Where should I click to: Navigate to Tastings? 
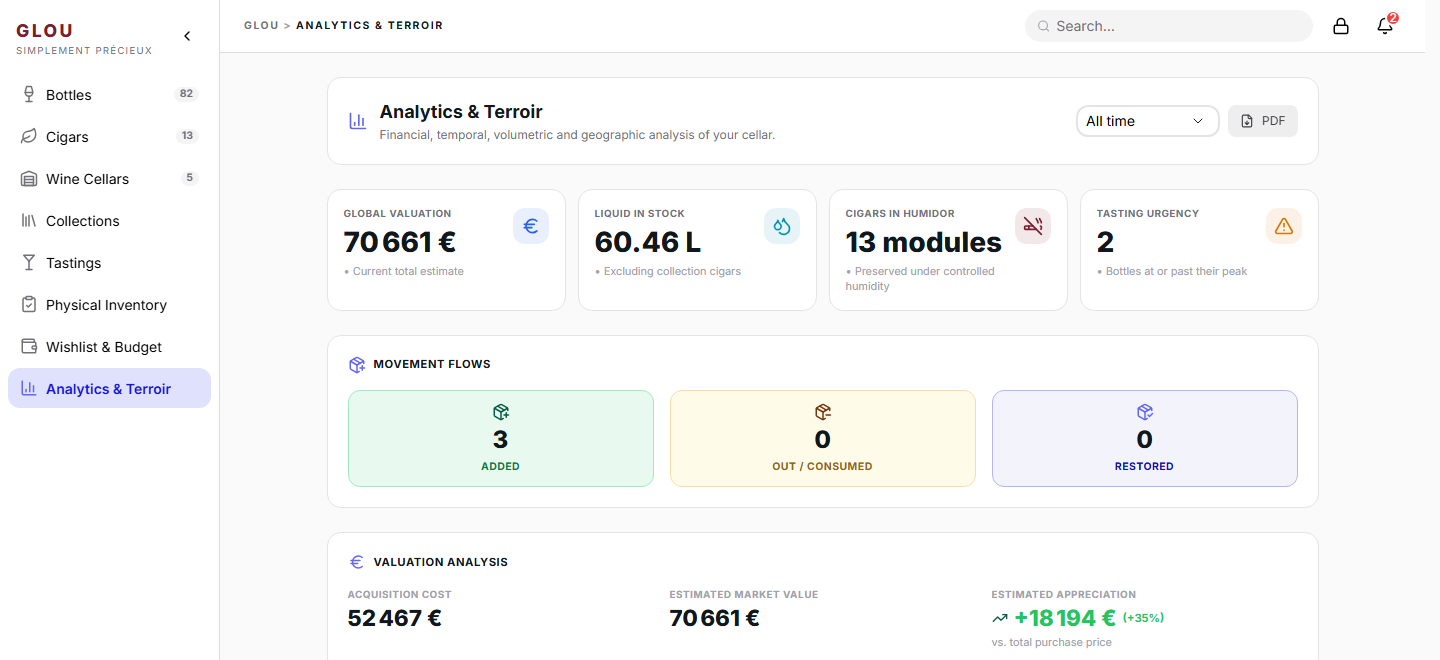[109, 262]
